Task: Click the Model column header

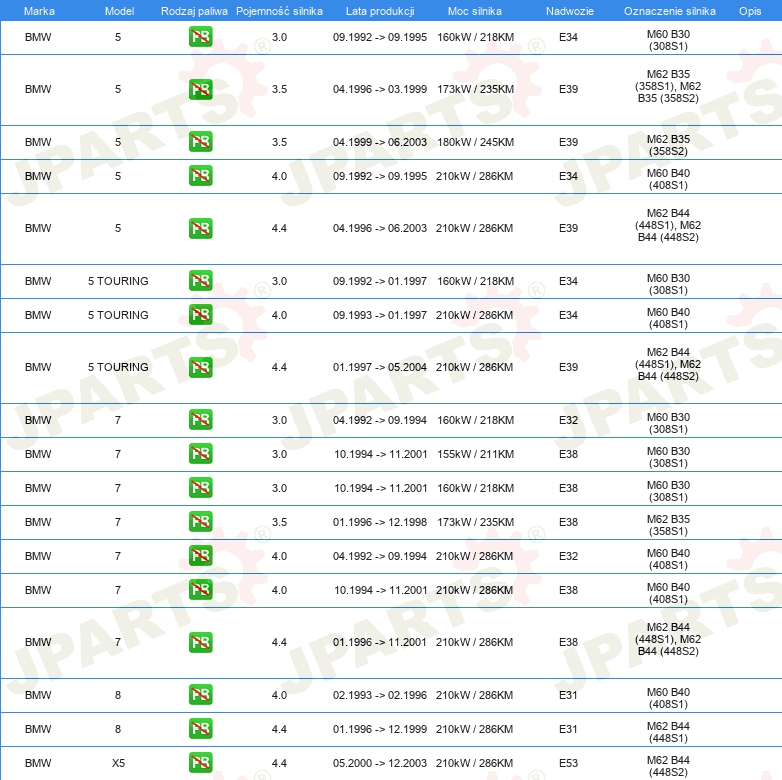Action: click(x=118, y=10)
